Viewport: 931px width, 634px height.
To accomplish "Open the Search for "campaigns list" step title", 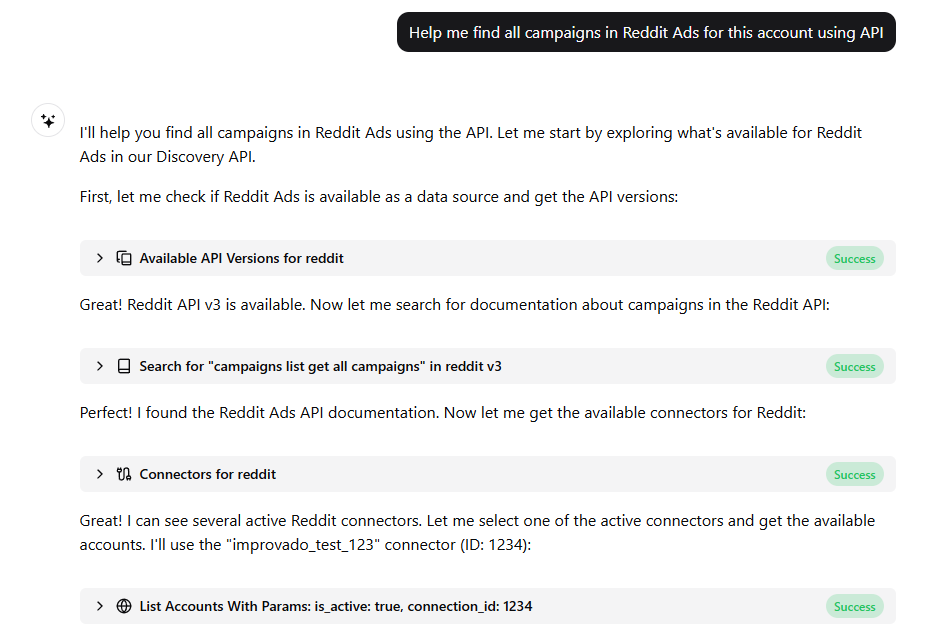I will (321, 366).
